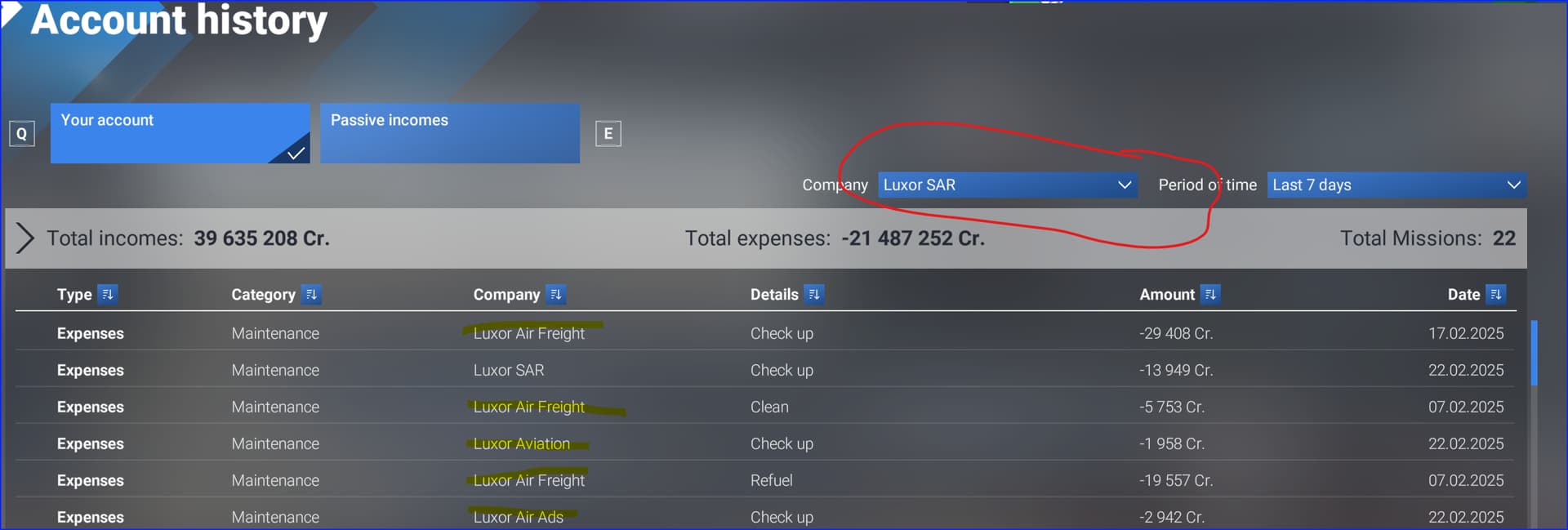Sort entries by Amount icon
The height and width of the screenshot is (530, 1568).
click(x=1210, y=294)
